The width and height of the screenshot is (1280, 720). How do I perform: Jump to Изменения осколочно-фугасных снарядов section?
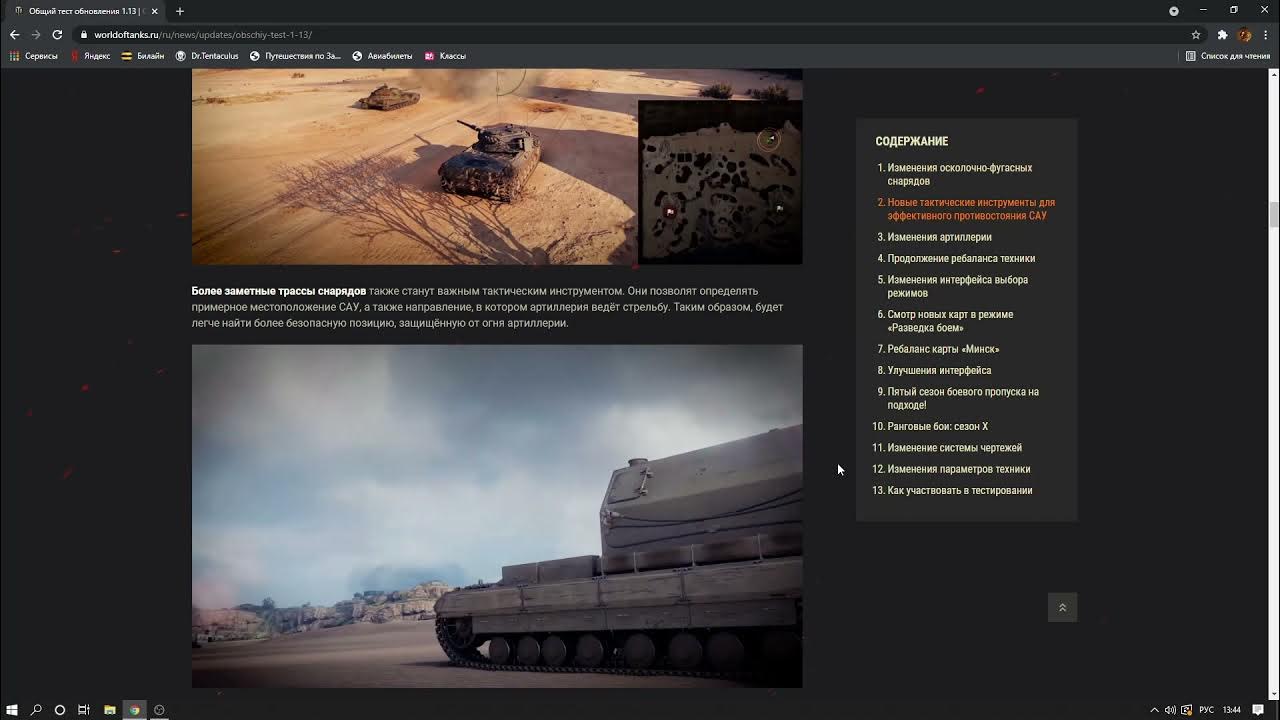959,174
